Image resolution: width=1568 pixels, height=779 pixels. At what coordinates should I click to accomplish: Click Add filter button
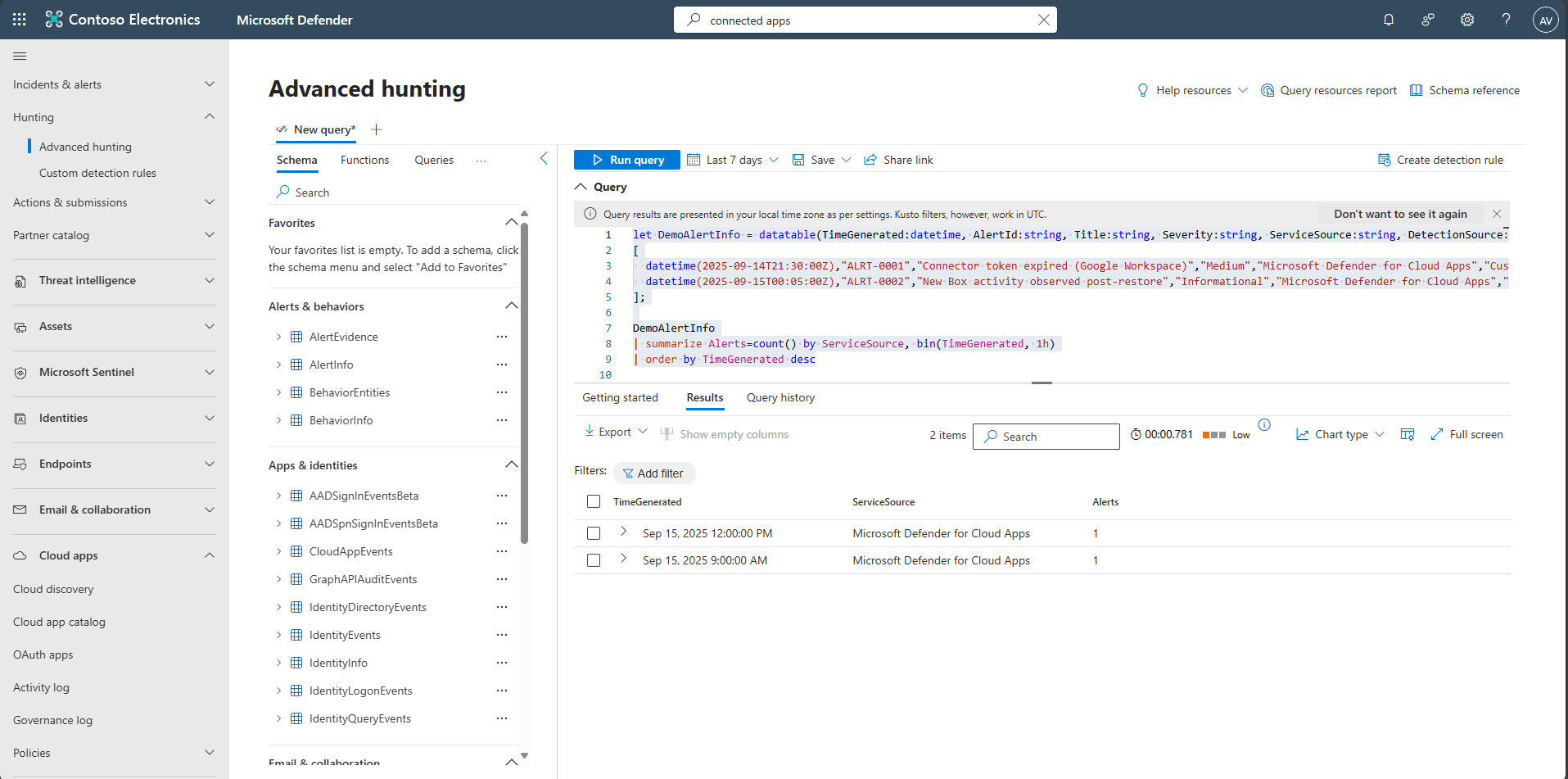coord(654,473)
